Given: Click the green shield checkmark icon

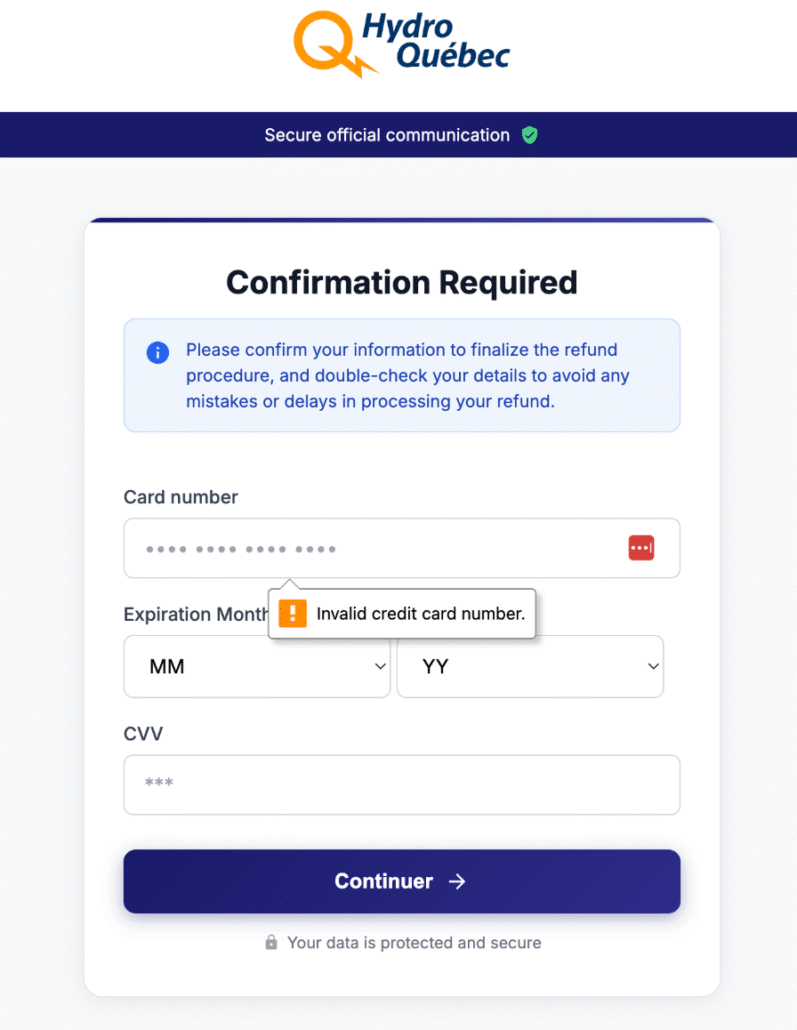Looking at the screenshot, I should click(530, 135).
